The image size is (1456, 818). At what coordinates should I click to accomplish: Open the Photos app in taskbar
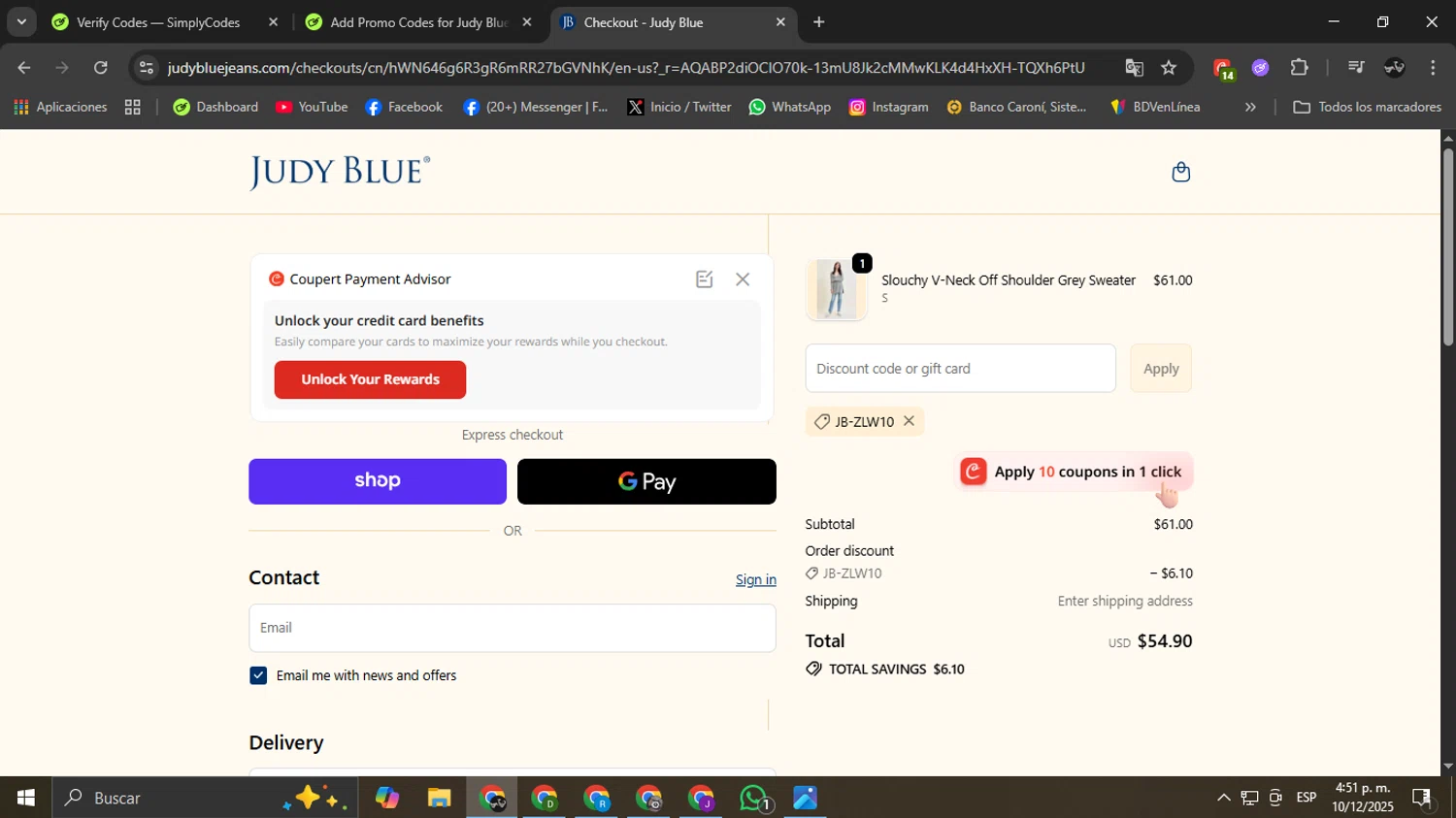(x=806, y=799)
